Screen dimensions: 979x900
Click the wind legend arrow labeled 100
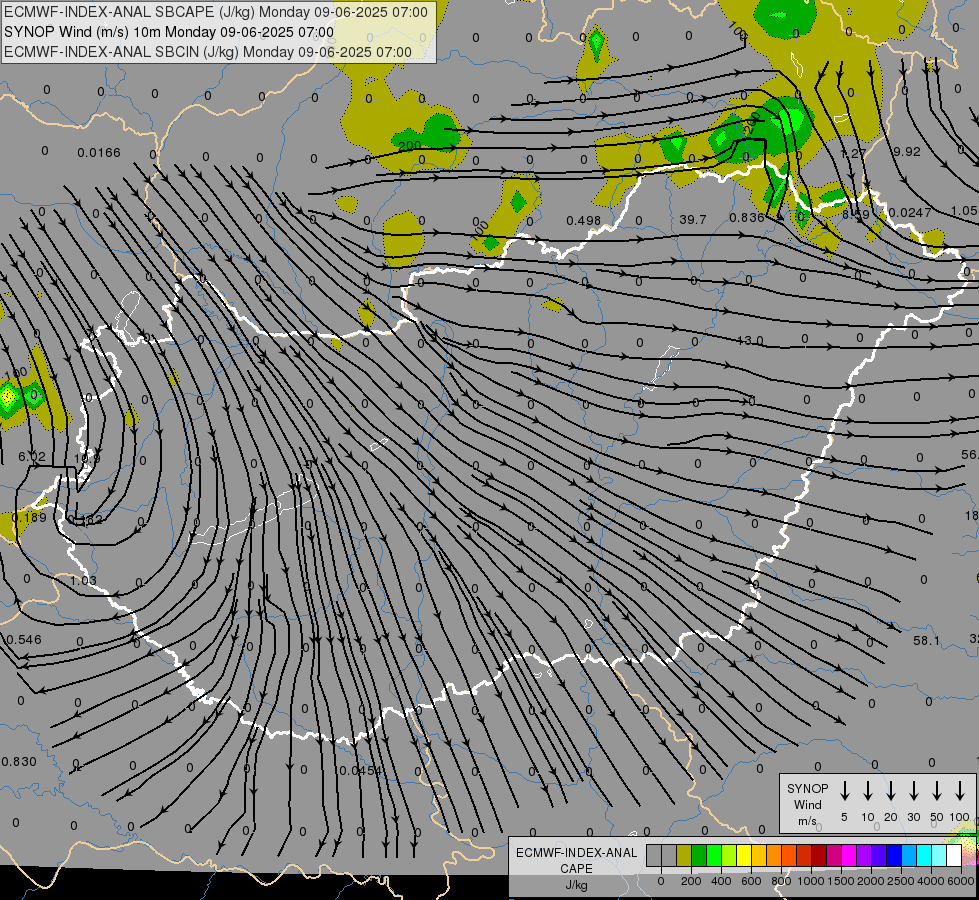960,791
